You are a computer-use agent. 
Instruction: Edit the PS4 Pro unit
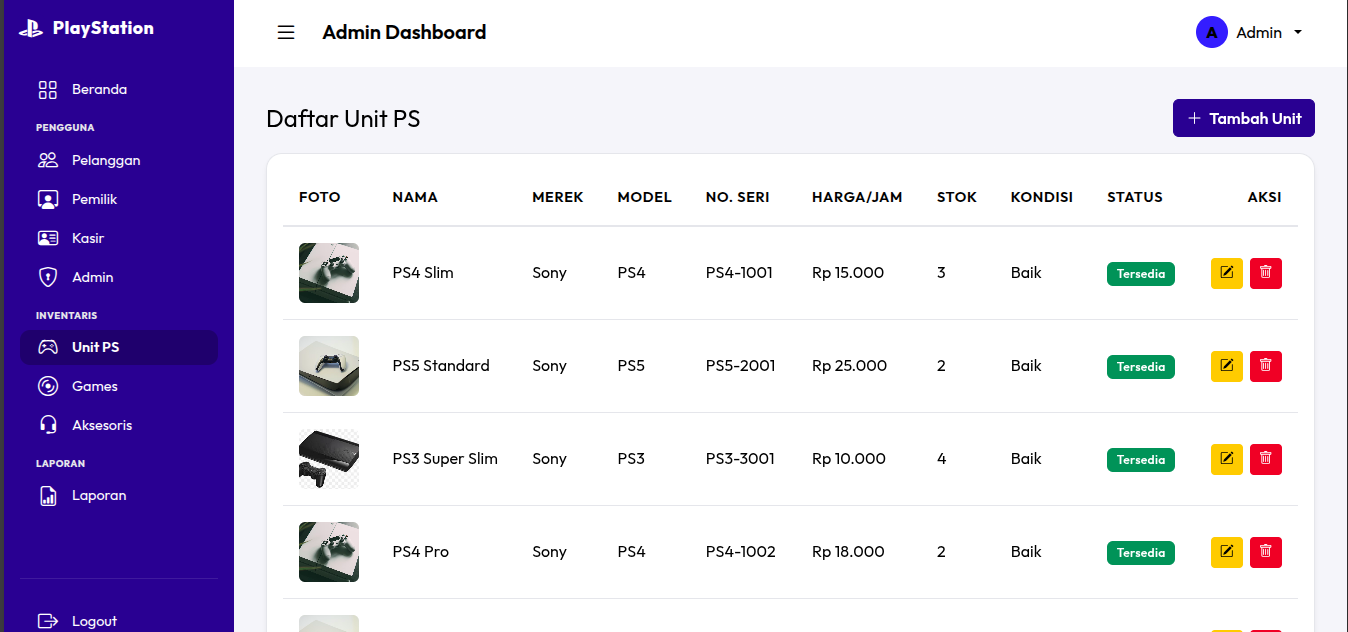1227,552
